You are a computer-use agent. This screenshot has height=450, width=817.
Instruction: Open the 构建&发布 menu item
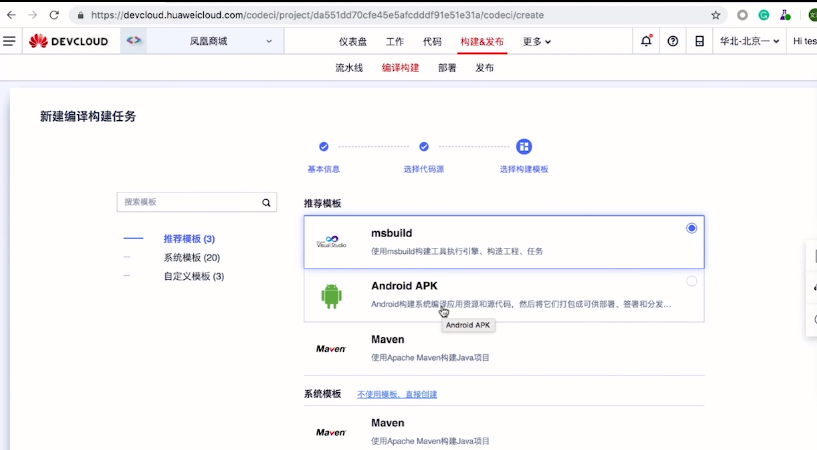[x=482, y=42]
